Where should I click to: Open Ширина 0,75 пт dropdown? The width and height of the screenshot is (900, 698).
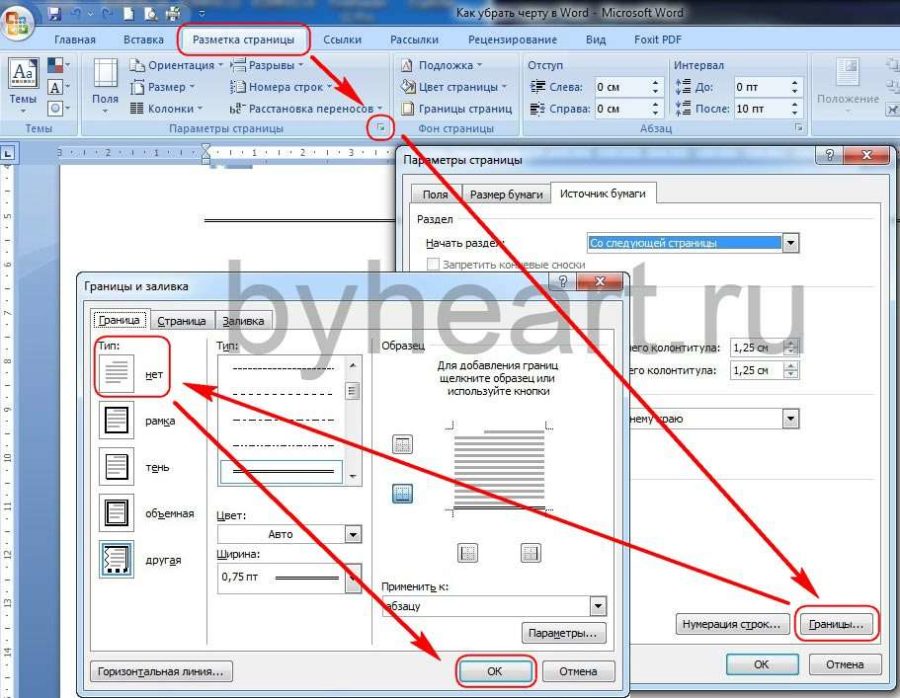353,577
